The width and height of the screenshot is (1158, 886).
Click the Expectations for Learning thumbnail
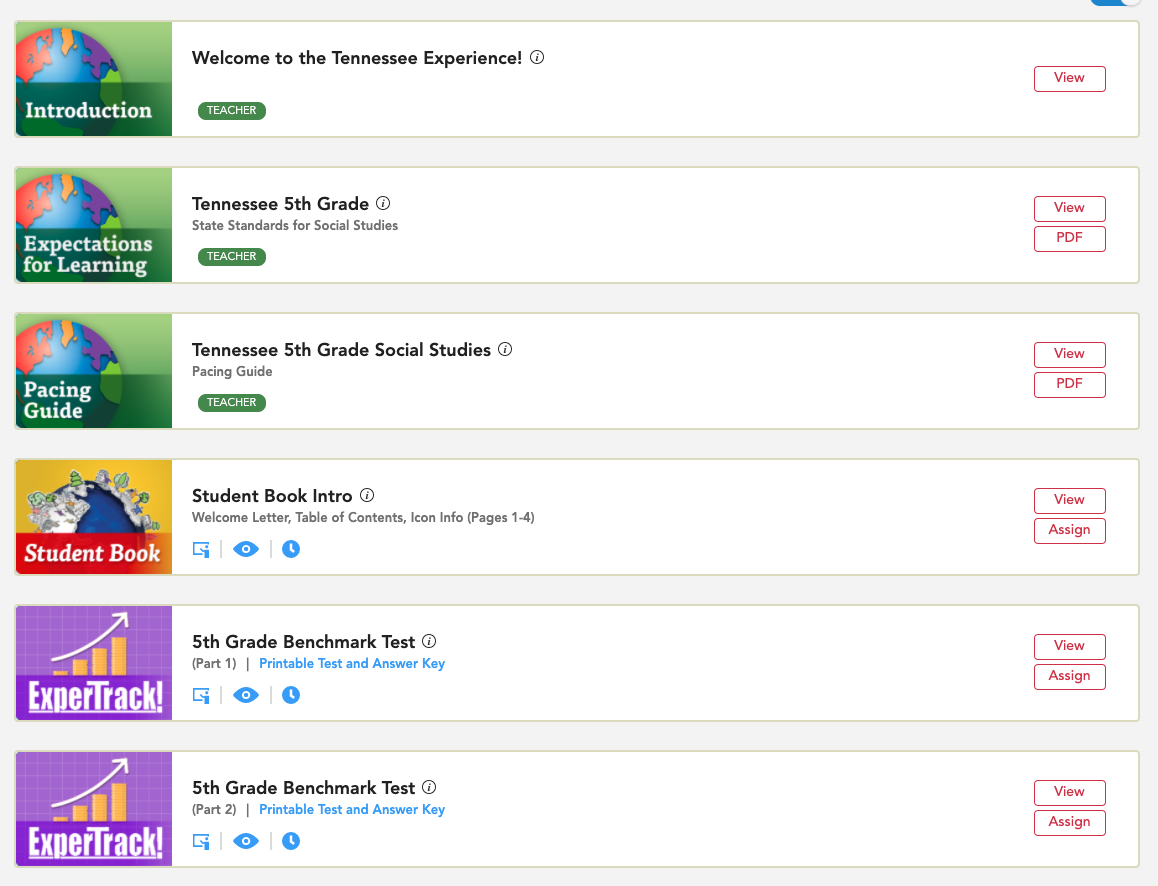94,225
